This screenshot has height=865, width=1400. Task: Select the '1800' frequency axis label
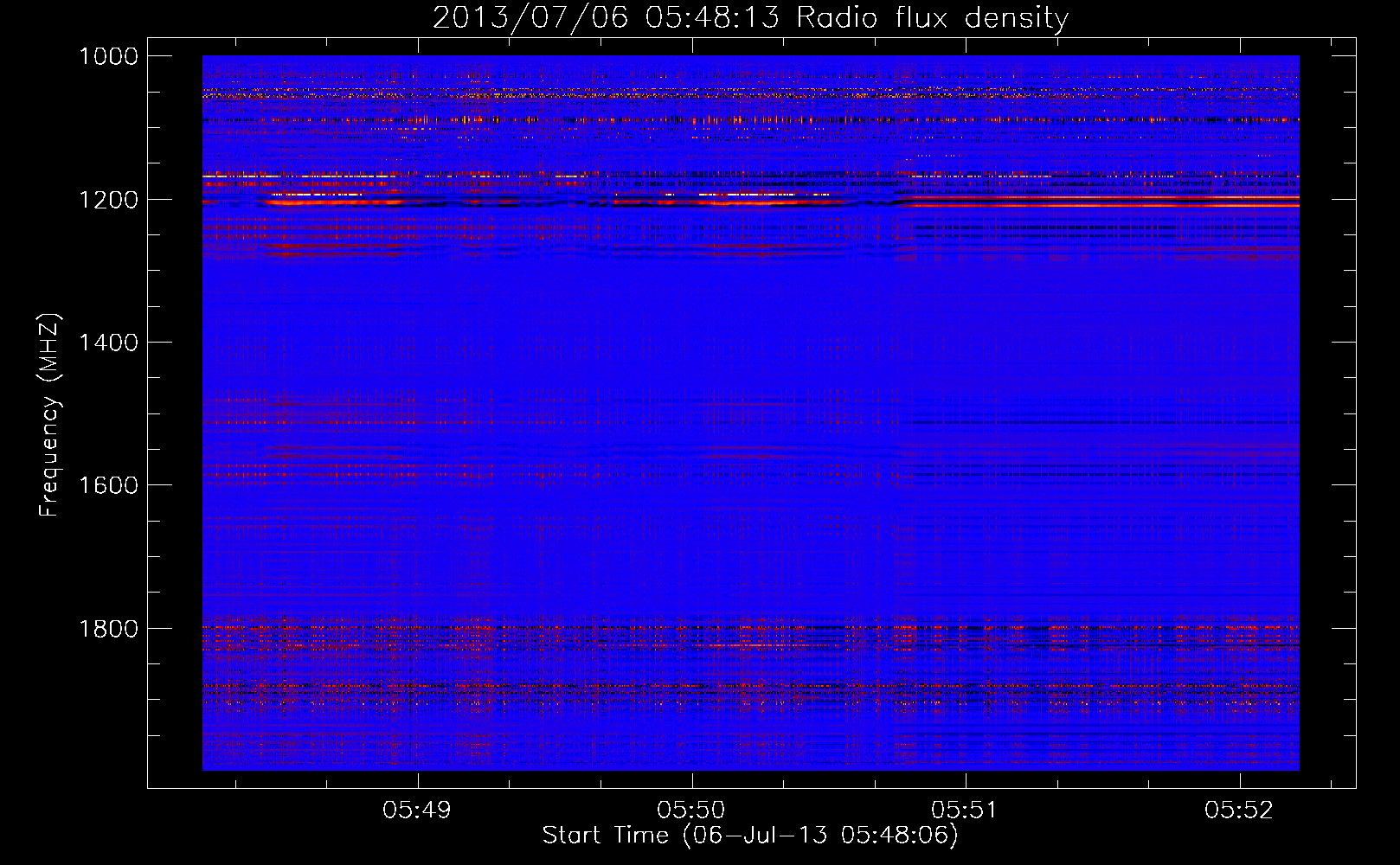tap(108, 628)
